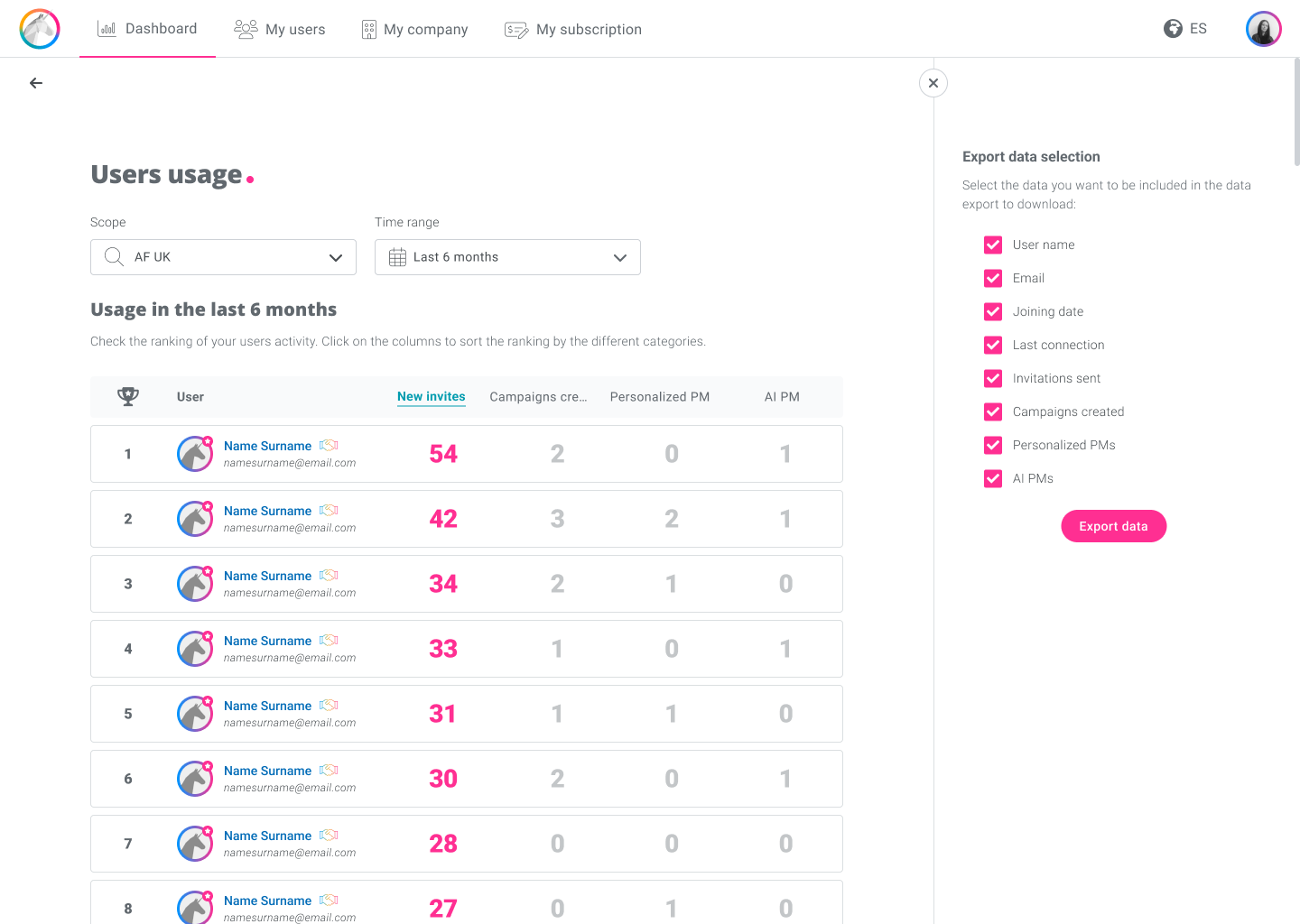Click the calendar icon in Time range

[x=397, y=257]
